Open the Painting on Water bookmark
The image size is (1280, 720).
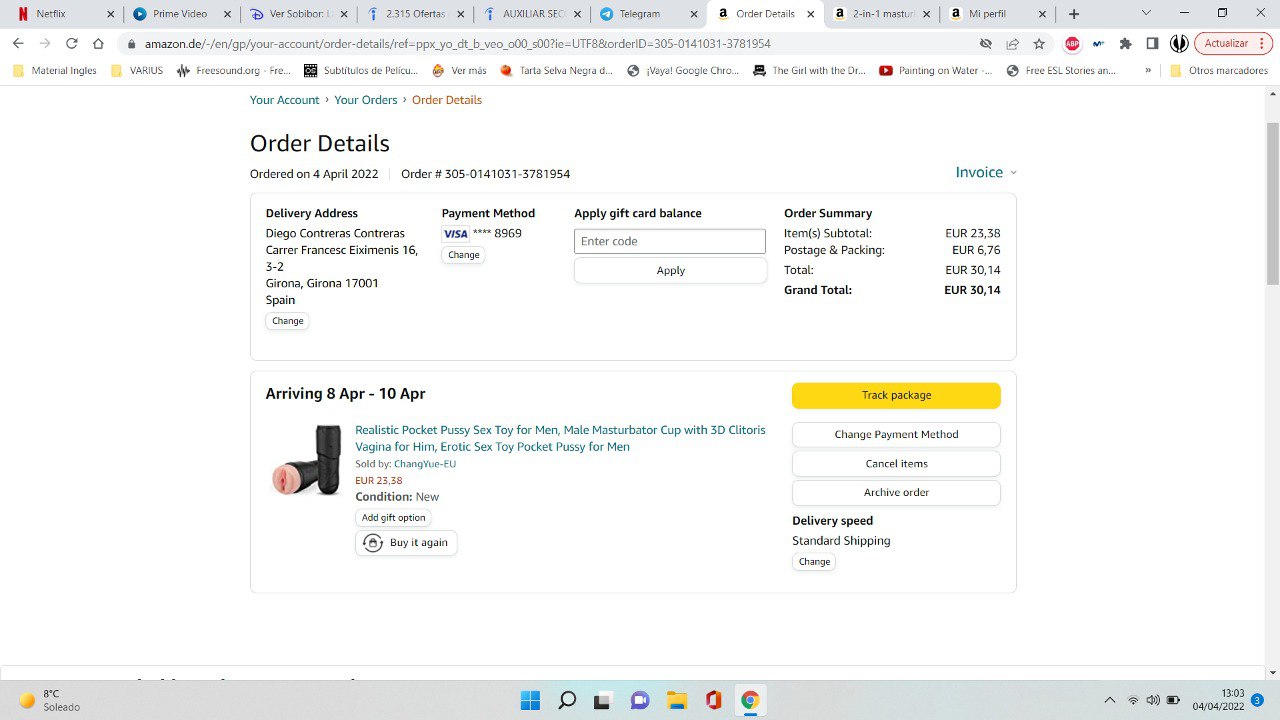(935, 71)
